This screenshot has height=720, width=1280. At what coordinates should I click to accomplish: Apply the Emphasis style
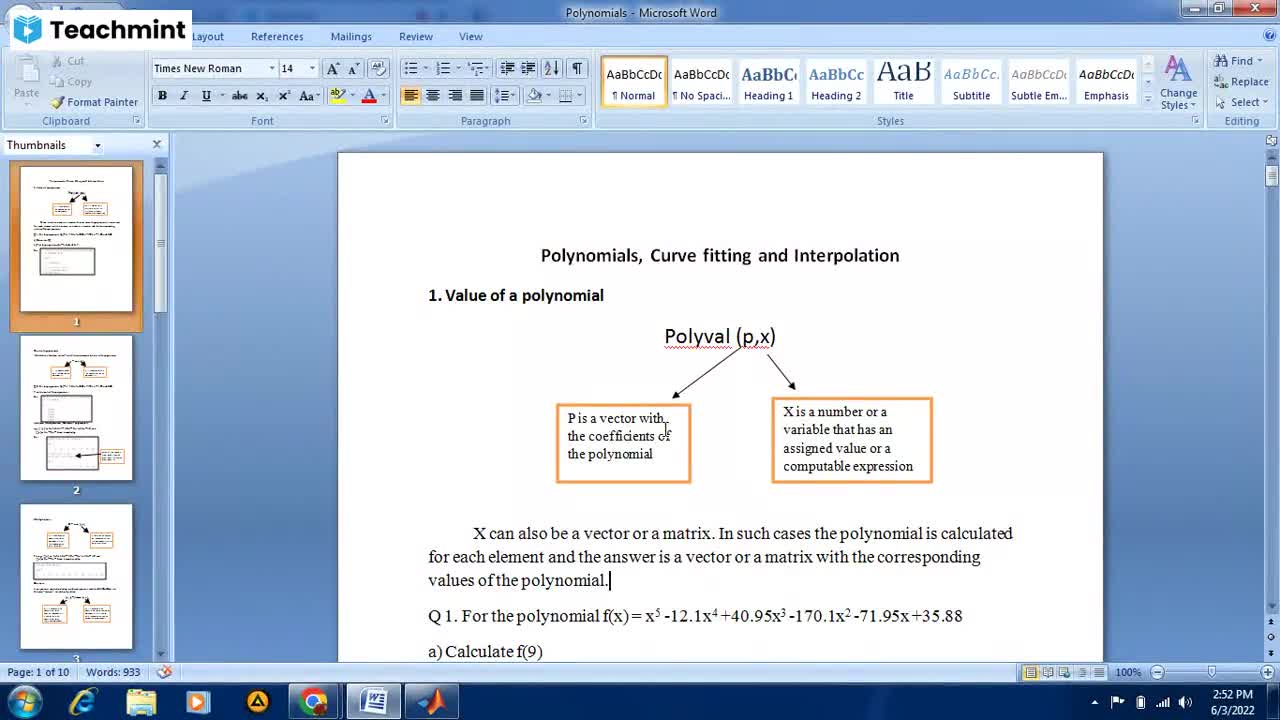click(x=1106, y=81)
